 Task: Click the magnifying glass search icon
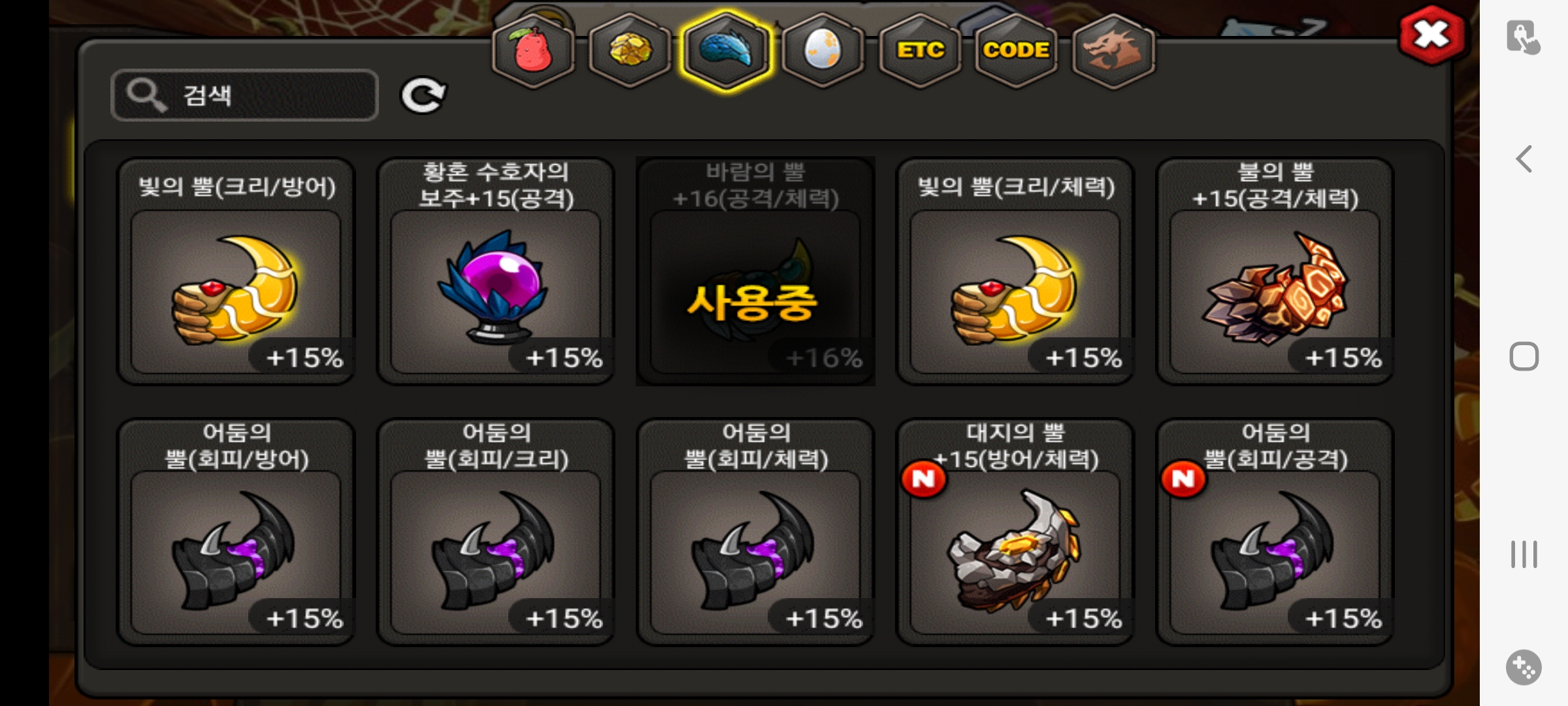tap(145, 95)
